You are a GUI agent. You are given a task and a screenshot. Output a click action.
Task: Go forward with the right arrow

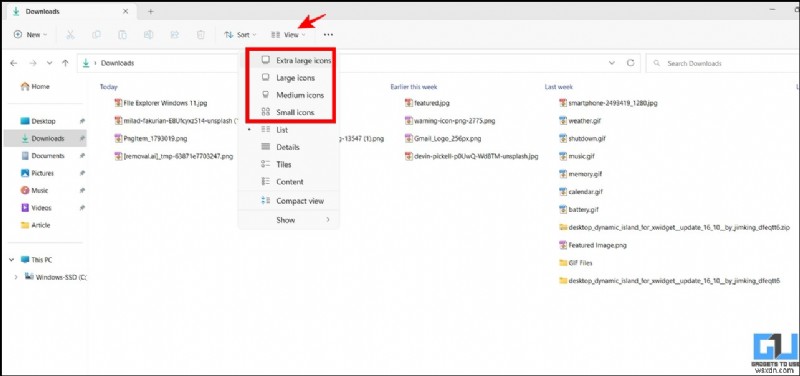[33, 63]
